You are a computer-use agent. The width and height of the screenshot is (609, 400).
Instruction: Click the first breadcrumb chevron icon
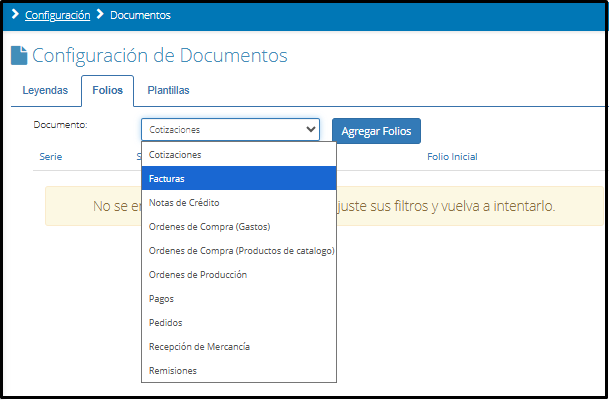(15, 16)
